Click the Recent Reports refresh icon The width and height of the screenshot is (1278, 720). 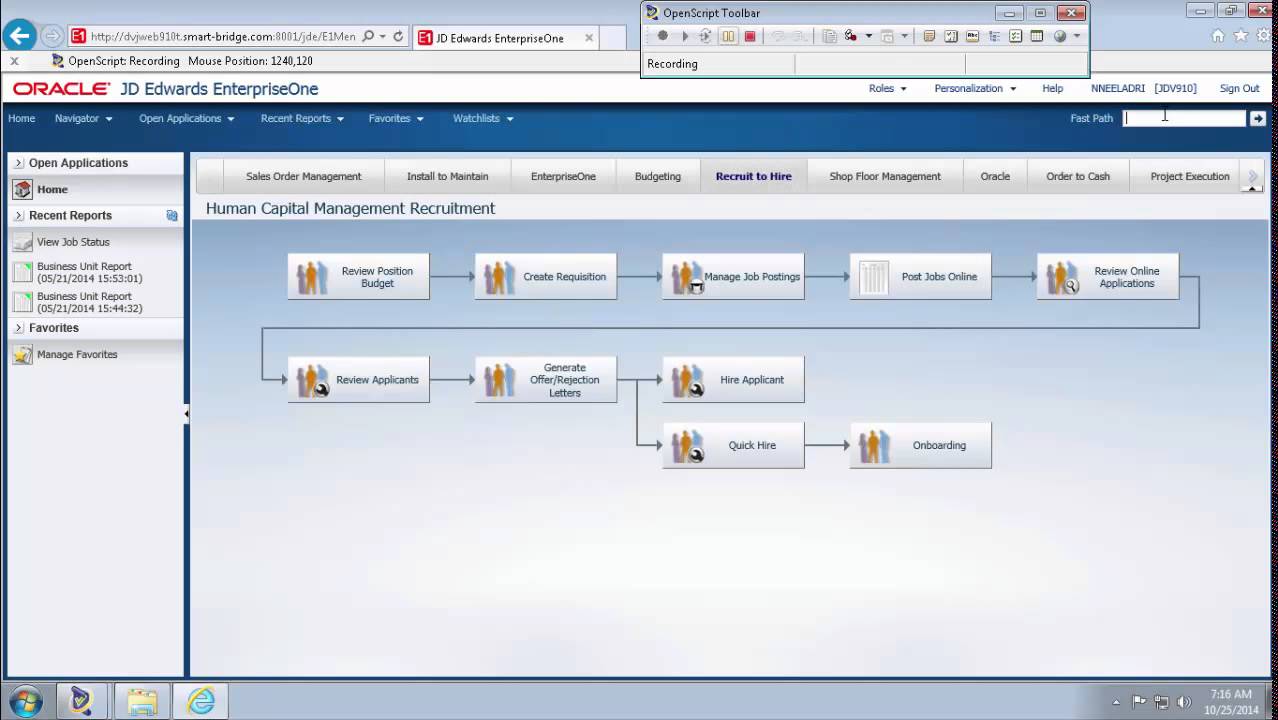pyautogui.click(x=172, y=216)
